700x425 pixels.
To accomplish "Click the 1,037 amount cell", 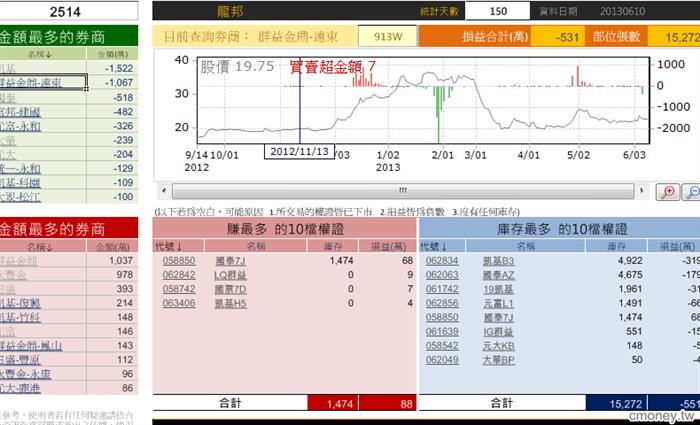I will pyautogui.click(x=112, y=260).
